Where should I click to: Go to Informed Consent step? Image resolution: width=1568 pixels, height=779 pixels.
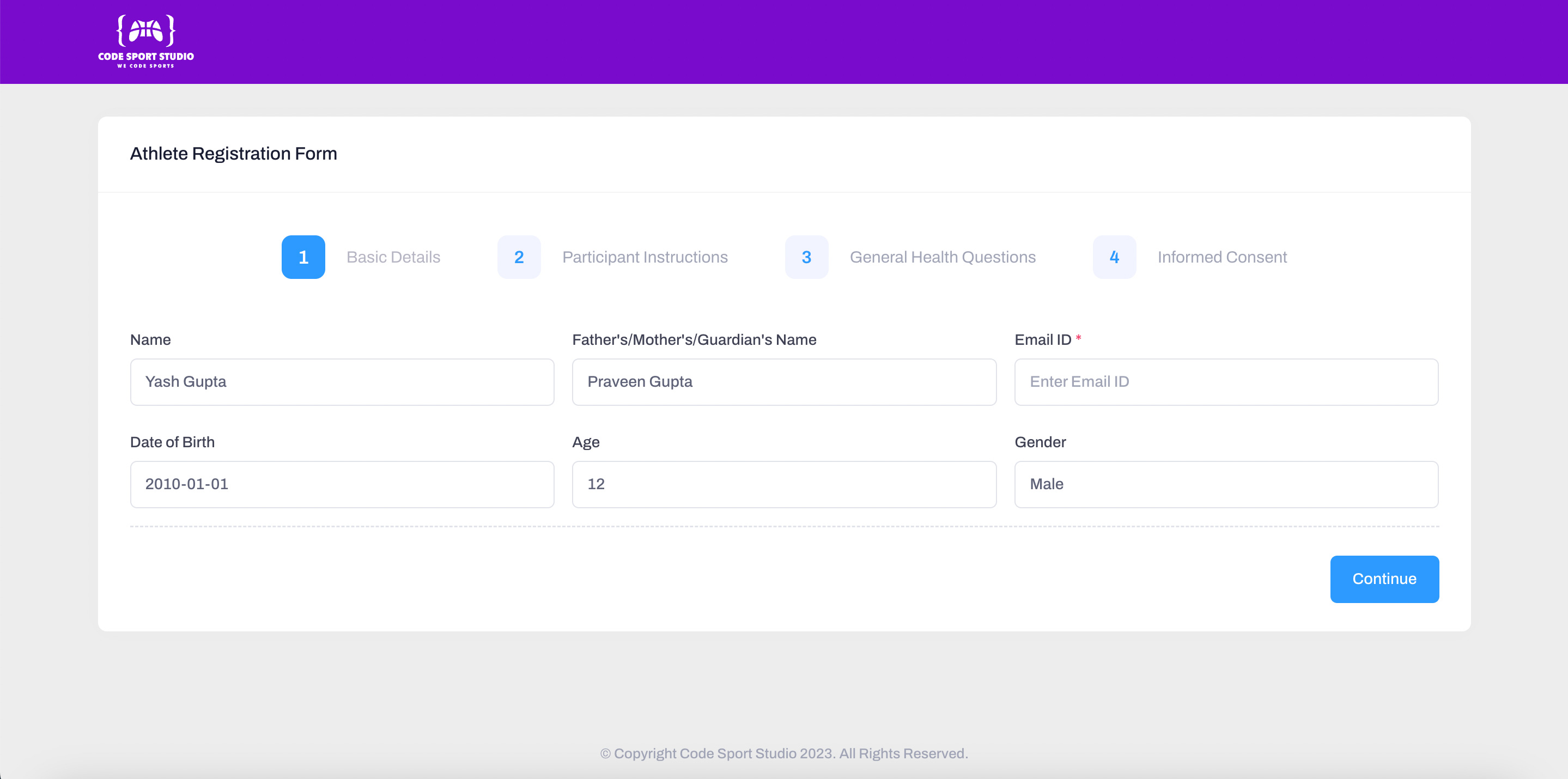click(1221, 257)
